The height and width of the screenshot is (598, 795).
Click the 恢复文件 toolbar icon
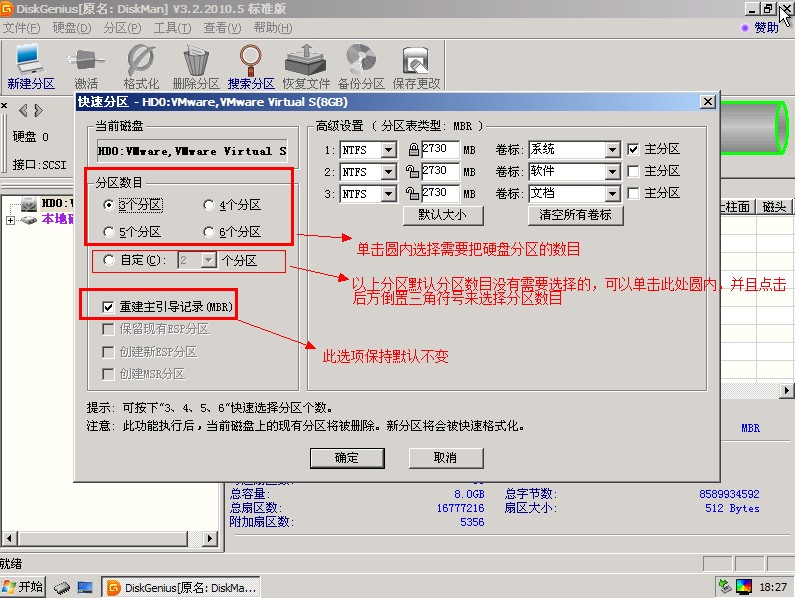pyautogui.click(x=306, y=67)
